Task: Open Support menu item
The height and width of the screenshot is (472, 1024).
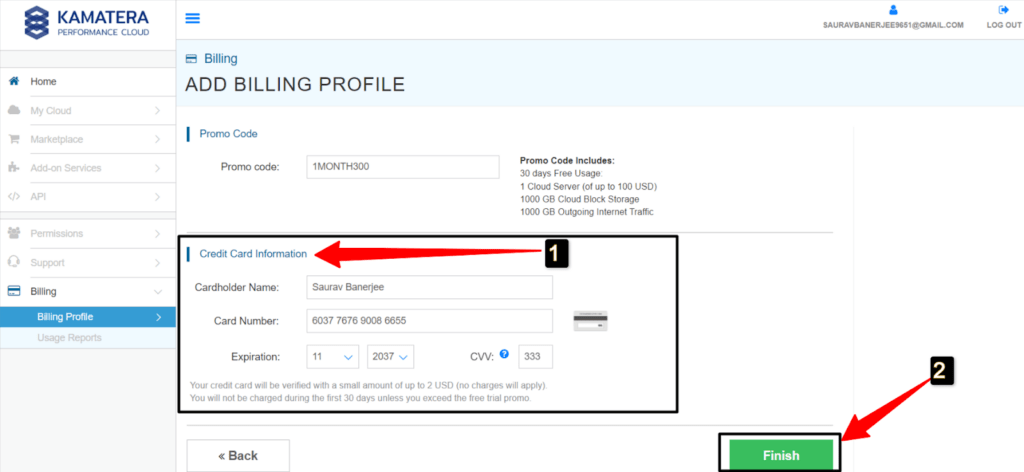Action: [88, 262]
